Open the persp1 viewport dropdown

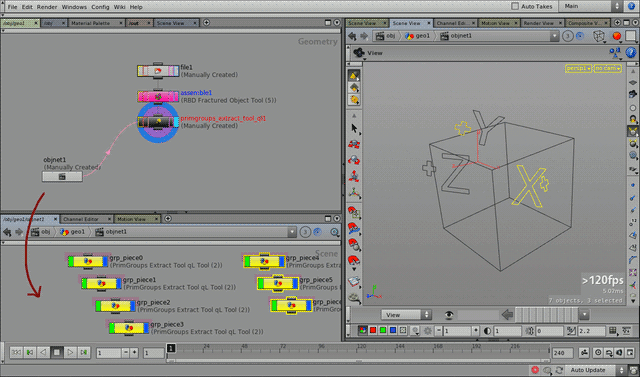coord(578,69)
